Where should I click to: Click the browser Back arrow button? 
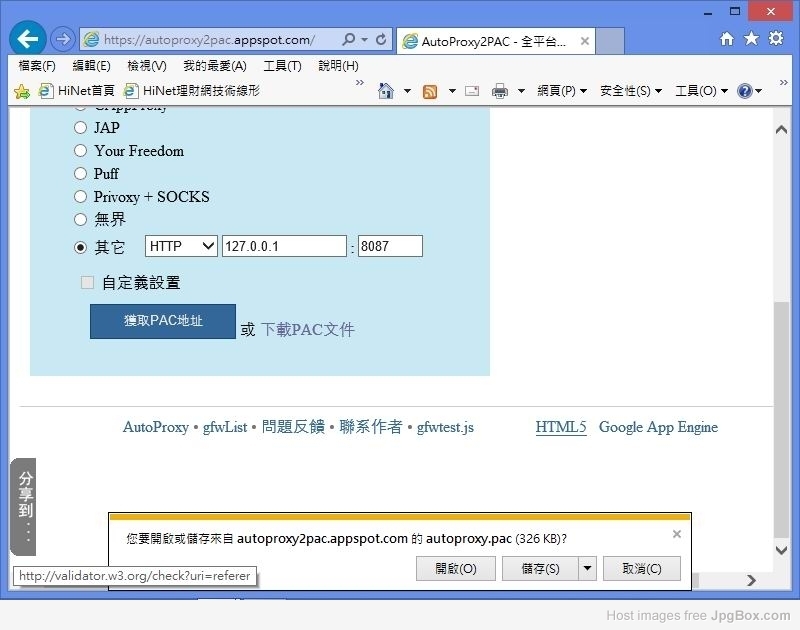click(27, 39)
